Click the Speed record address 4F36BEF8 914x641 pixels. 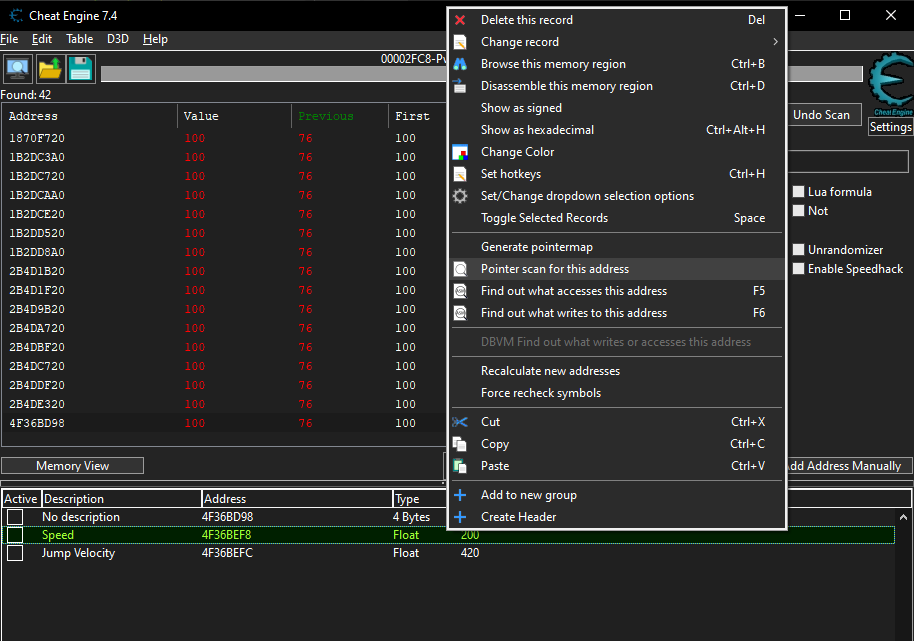tap(226, 535)
